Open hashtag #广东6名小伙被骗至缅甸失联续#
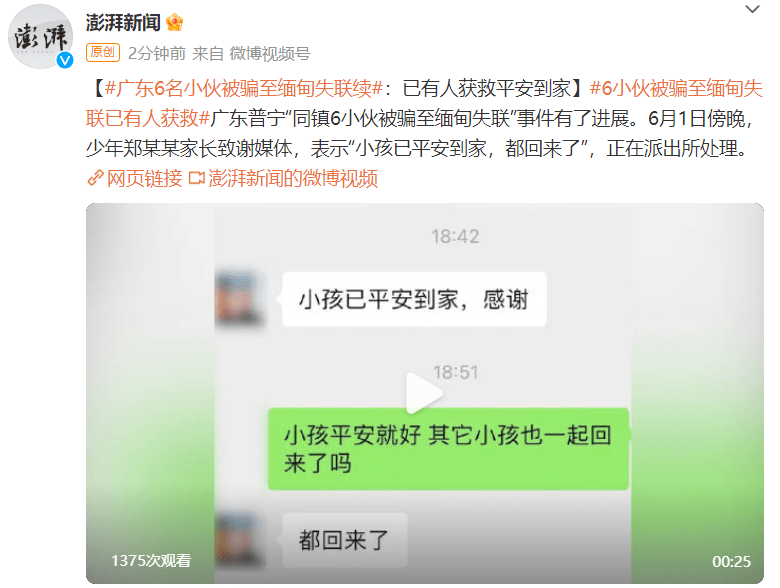 244,89
